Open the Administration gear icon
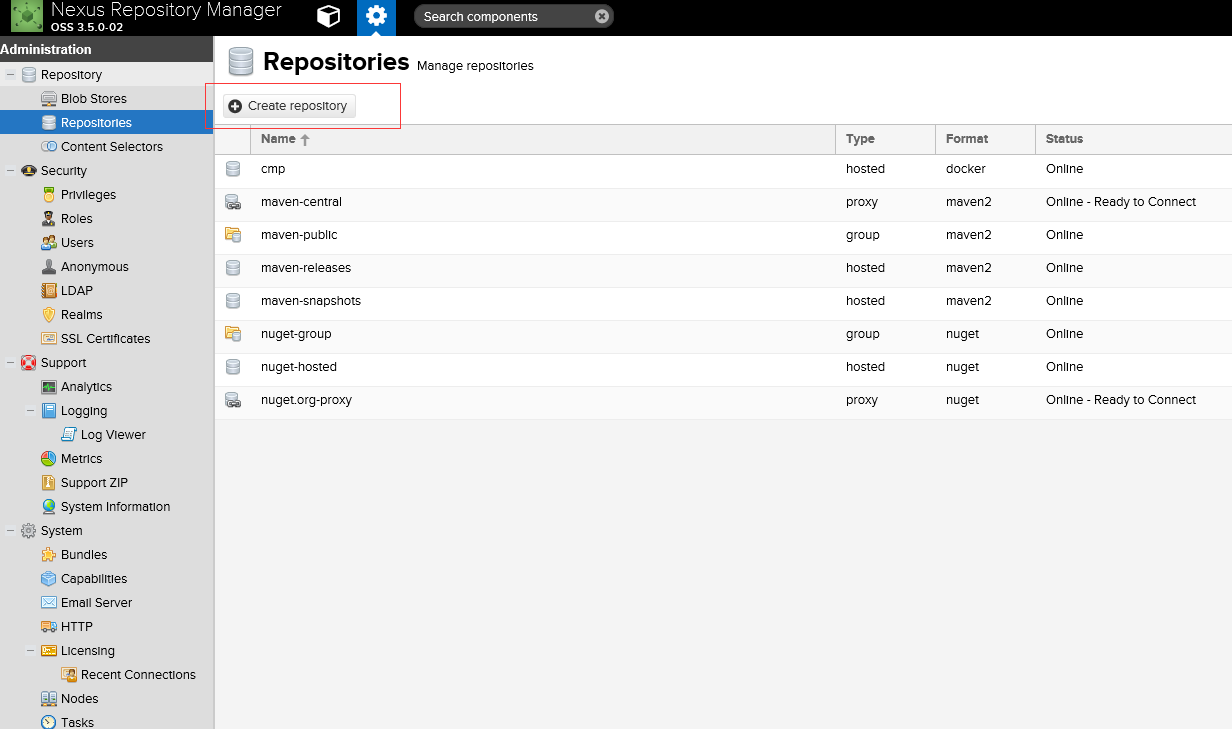1232x729 pixels. click(376, 16)
